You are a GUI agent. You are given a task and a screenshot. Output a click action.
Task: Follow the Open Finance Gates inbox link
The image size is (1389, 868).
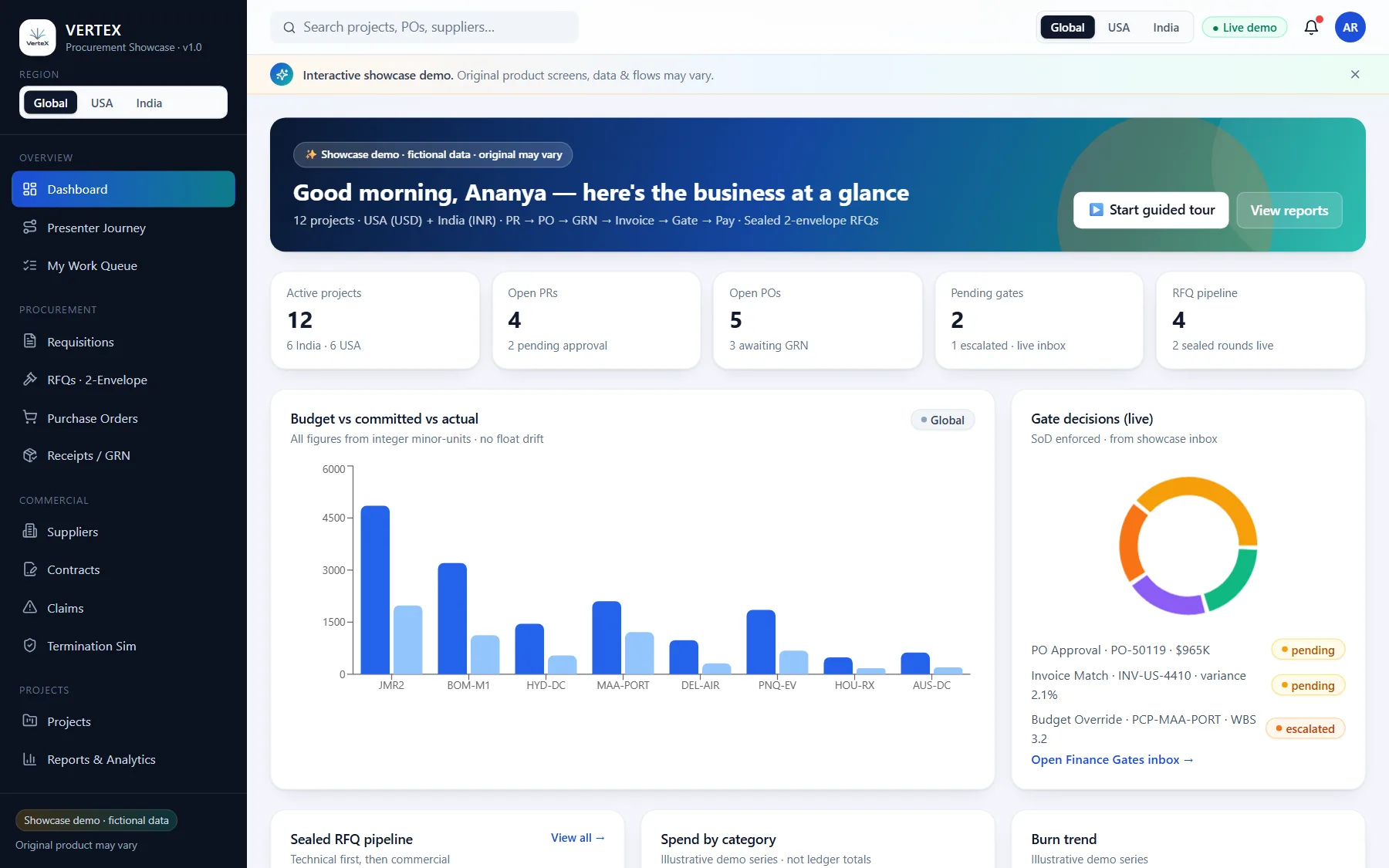[1112, 760]
